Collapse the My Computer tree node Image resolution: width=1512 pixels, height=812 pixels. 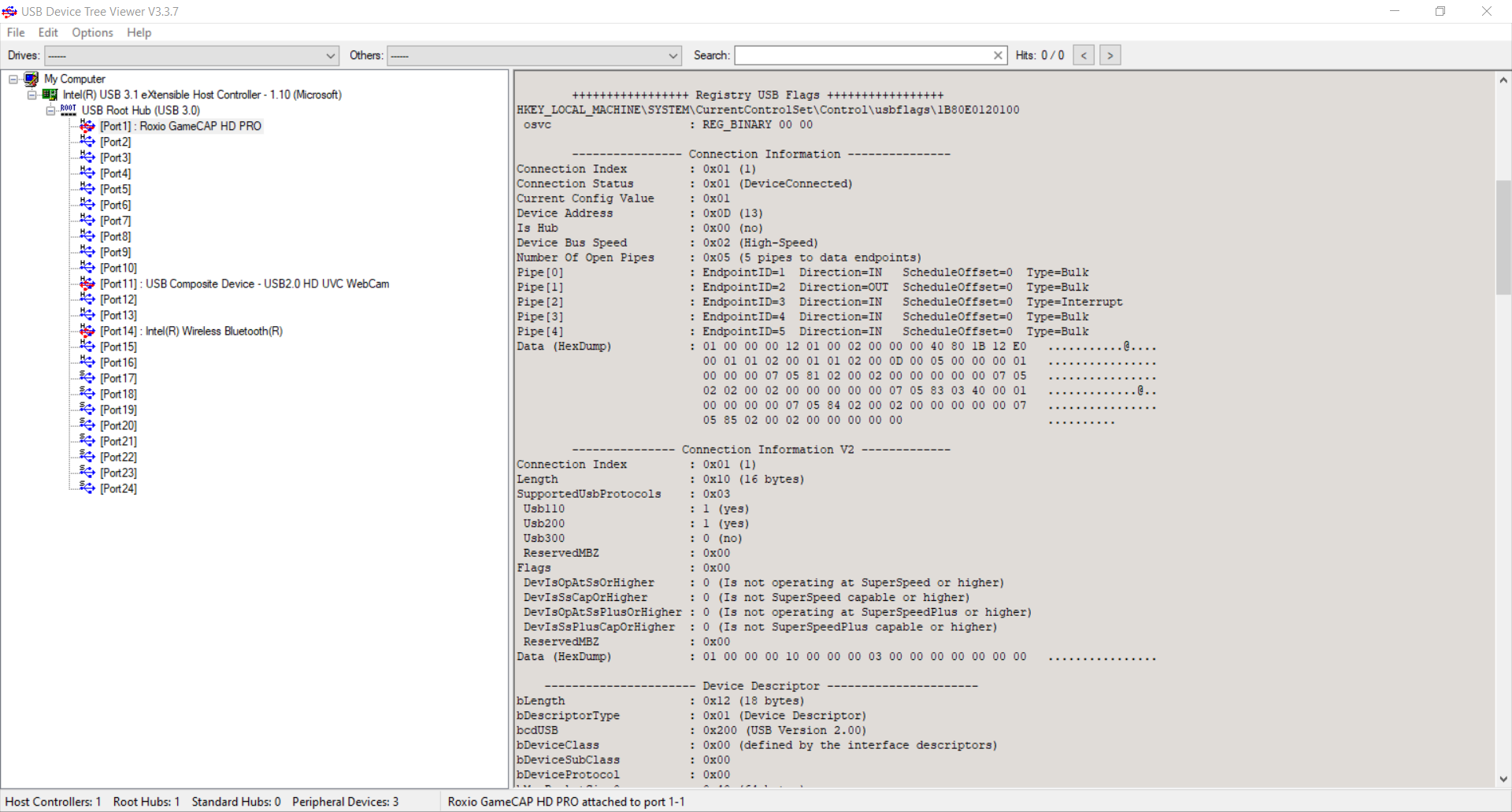tap(13, 79)
